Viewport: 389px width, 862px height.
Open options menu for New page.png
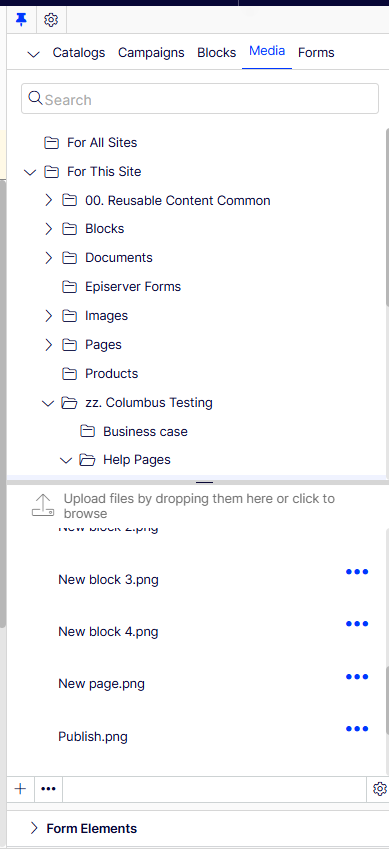pos(357,677)
